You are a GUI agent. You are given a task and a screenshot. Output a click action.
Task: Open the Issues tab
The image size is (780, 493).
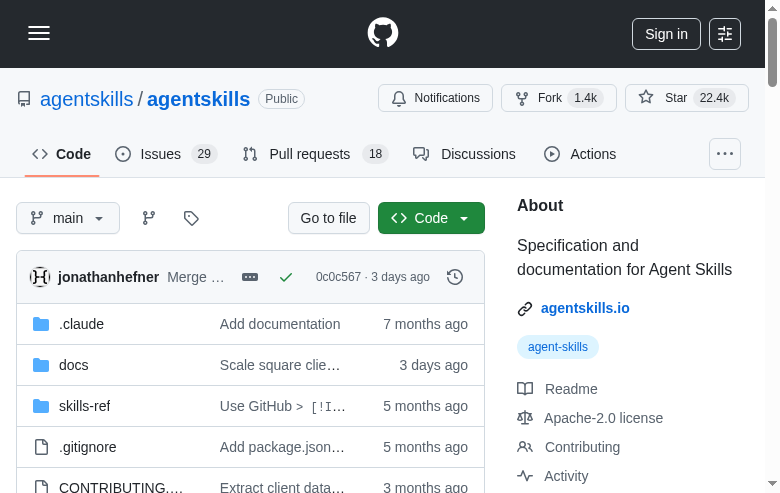point(166,154)
